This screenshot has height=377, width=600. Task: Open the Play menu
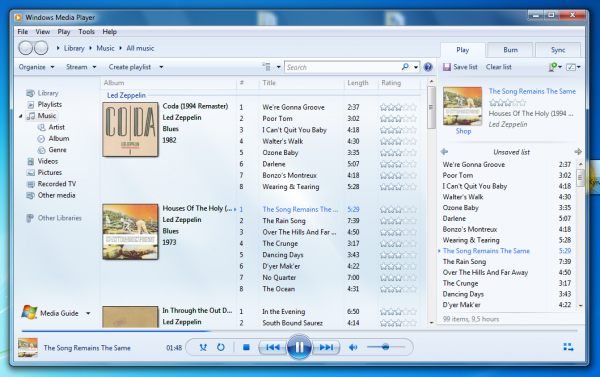click(x=64, y=32)
